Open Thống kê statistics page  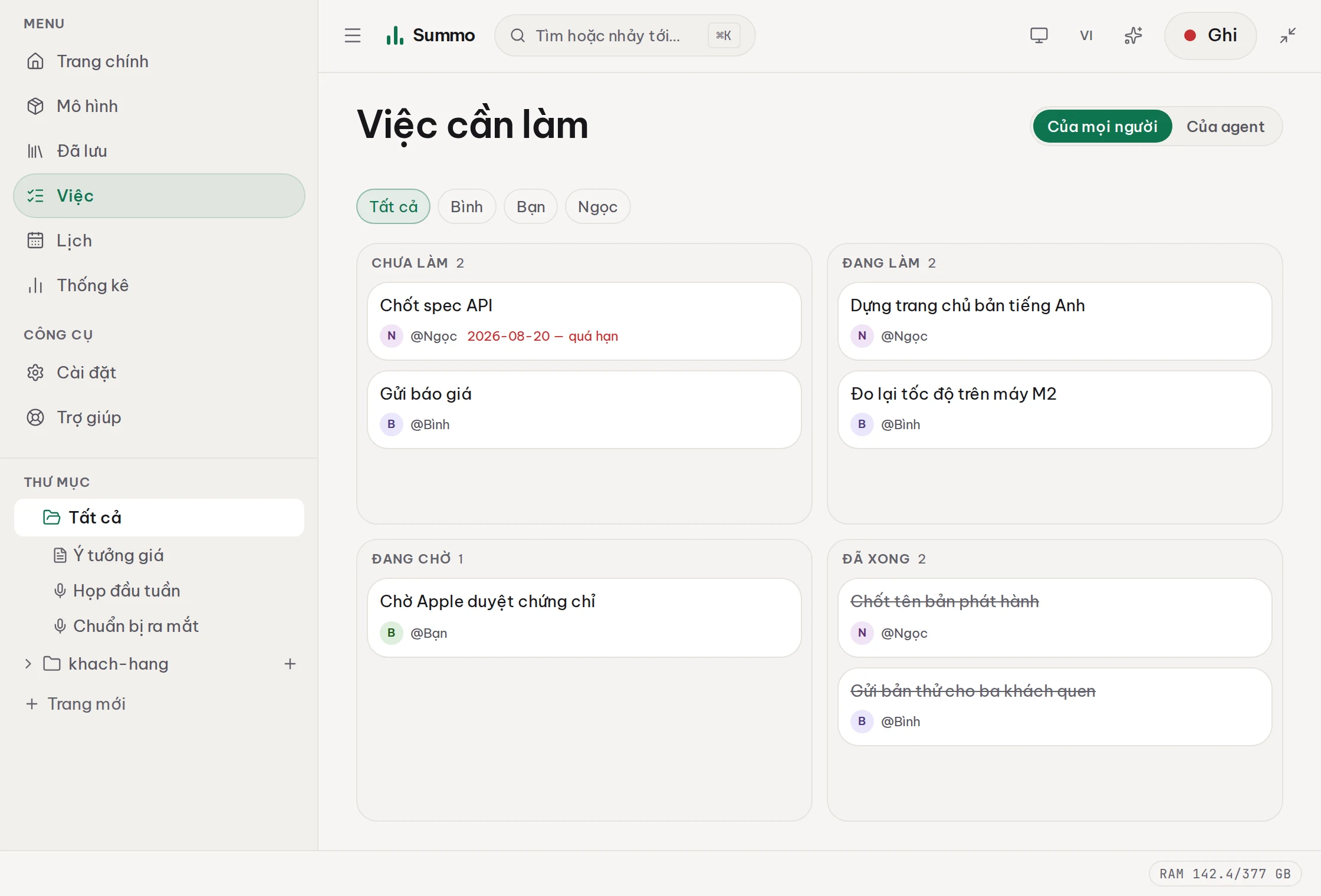click(159, 285)
